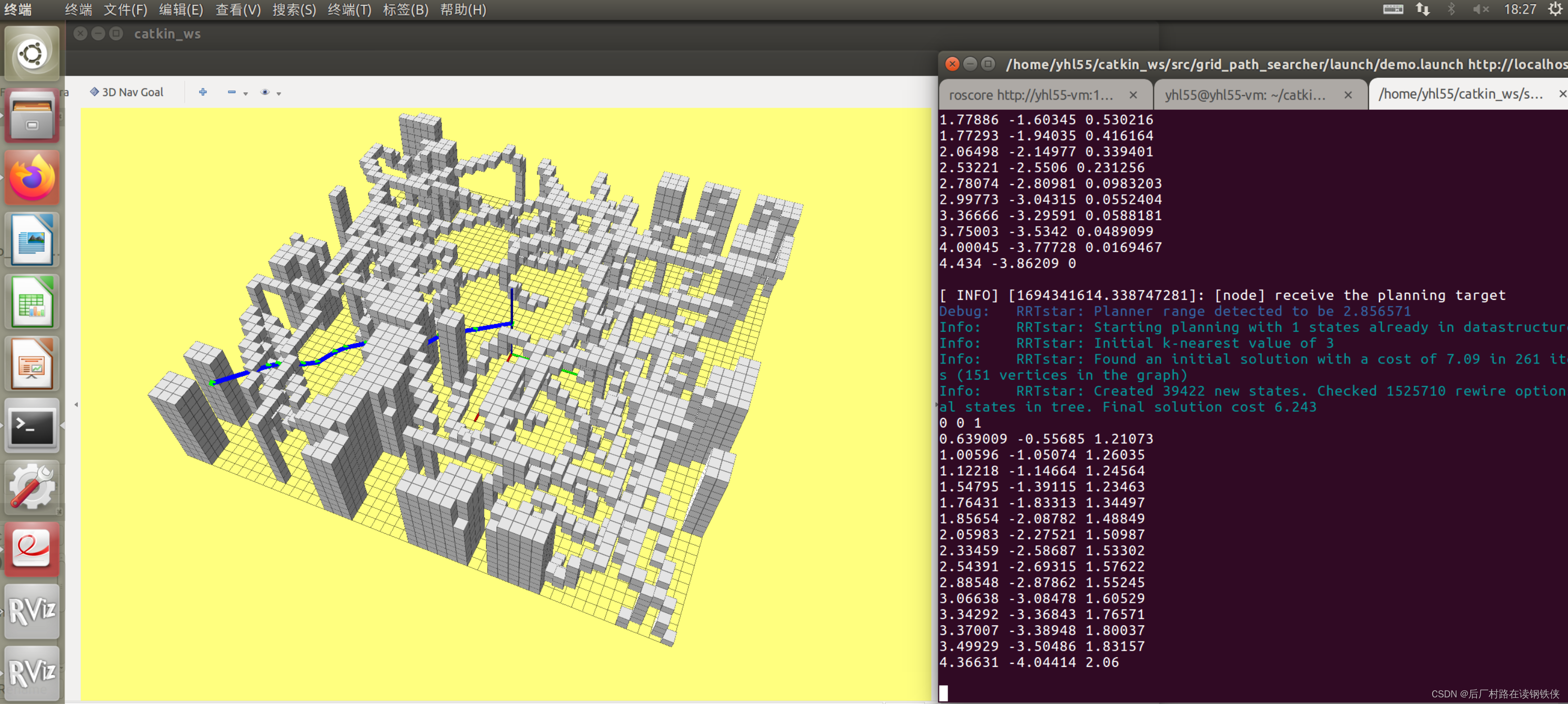This screenshot has height=704, width=1568.
Task: Open the session power gear menu
Action: 1556,9
